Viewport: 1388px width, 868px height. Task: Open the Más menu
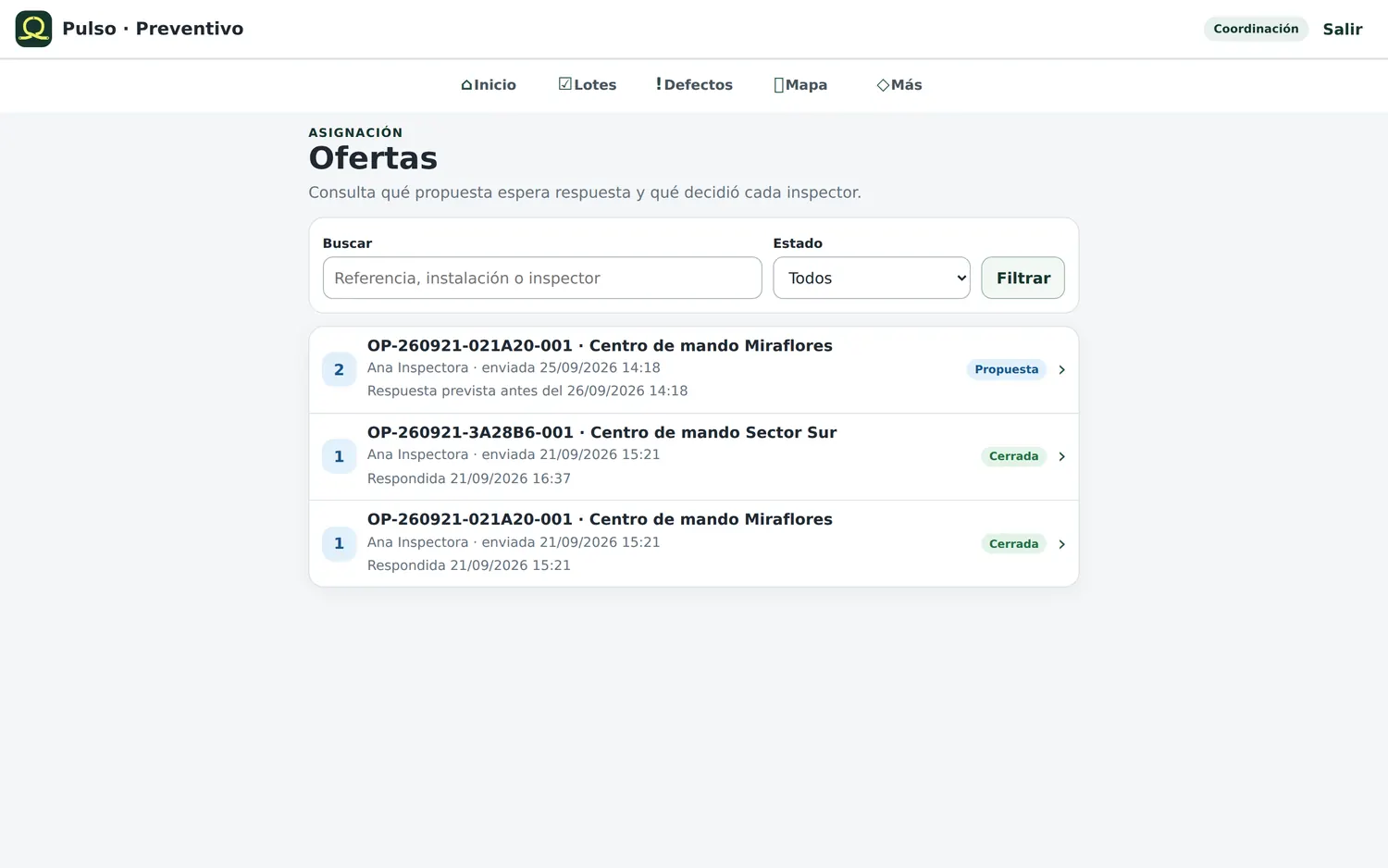tap(899, 85)
